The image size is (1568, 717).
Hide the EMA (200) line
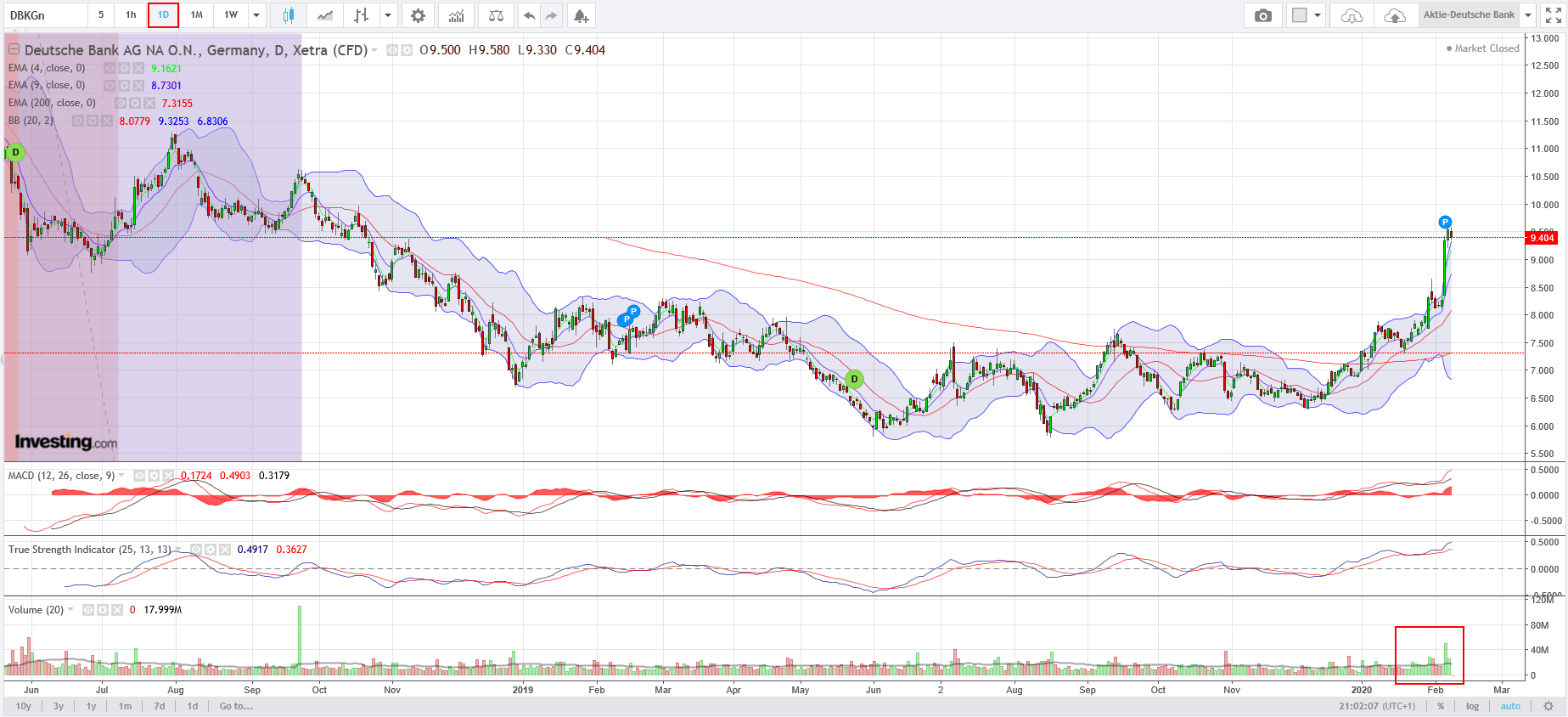(121, 103)
